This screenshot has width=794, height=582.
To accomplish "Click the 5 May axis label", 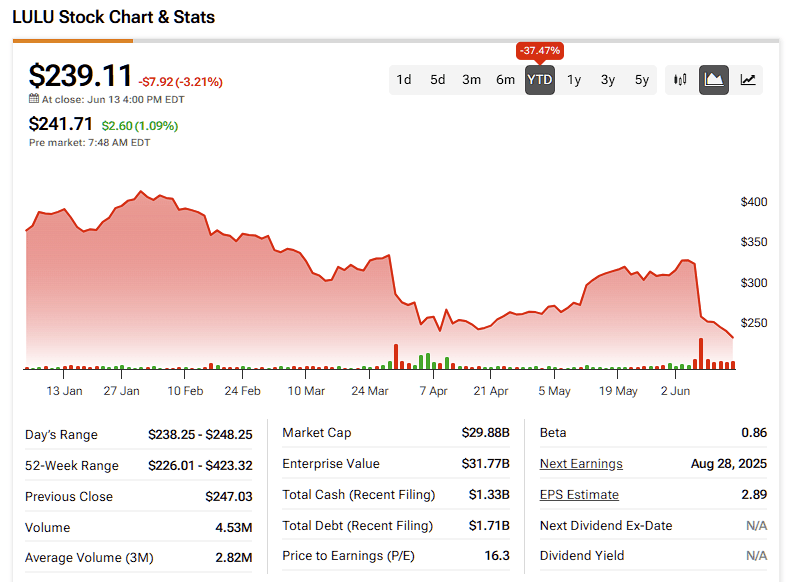I will (554, 391).
